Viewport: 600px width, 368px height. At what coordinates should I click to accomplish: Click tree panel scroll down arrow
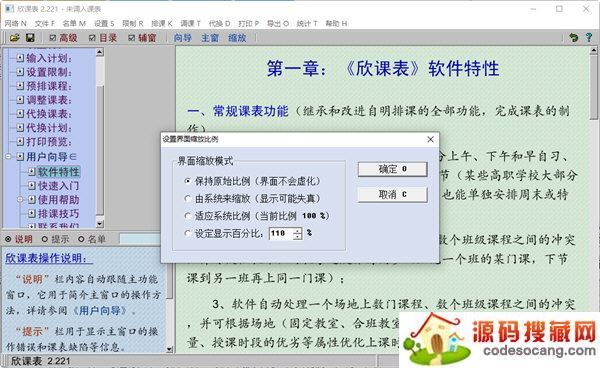[100, 224]
